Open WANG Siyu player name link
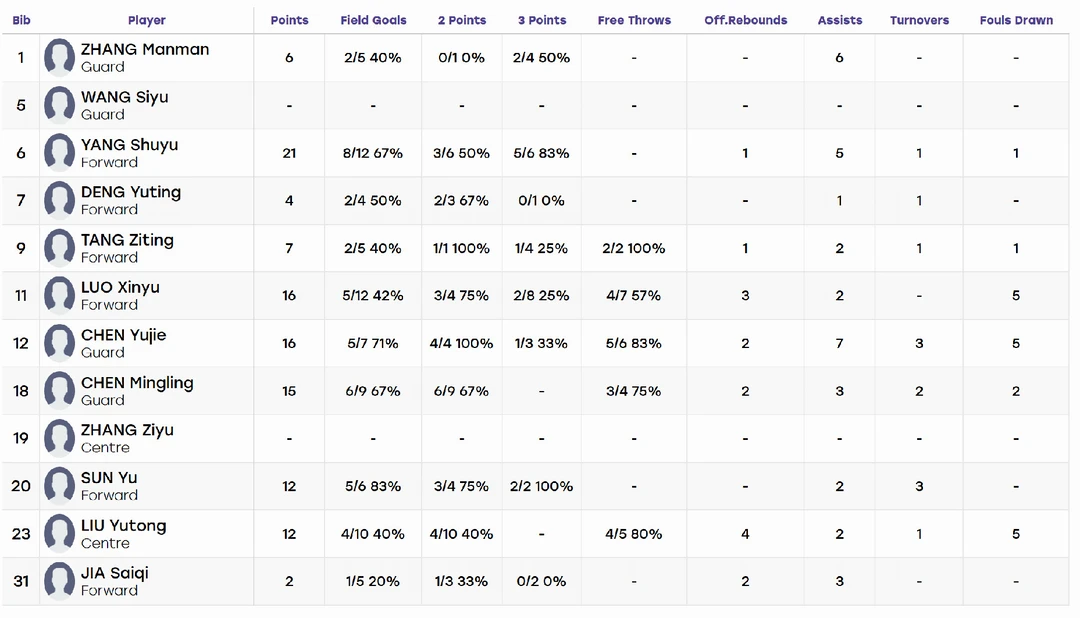The width and height of the screenshot is (1080, 618). click(x=125, y=97)
